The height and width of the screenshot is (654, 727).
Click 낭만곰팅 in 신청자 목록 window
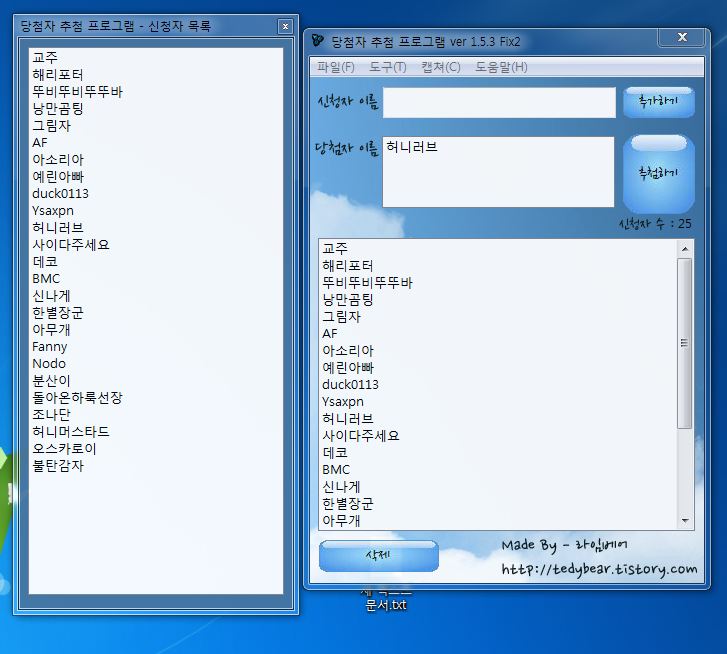pyautogui.click(x=58, y=108)
